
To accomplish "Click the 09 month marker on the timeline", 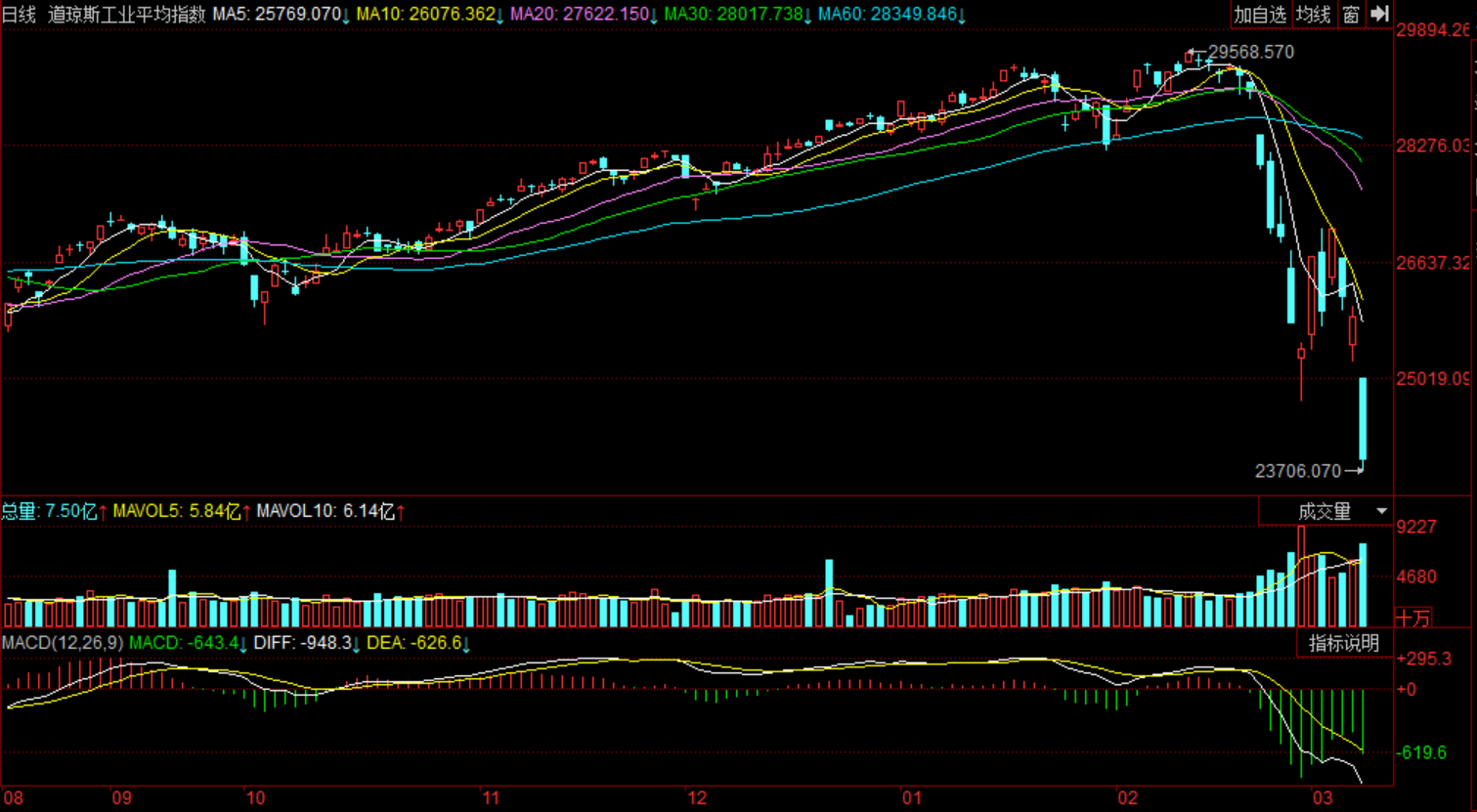I will point(121,798).
